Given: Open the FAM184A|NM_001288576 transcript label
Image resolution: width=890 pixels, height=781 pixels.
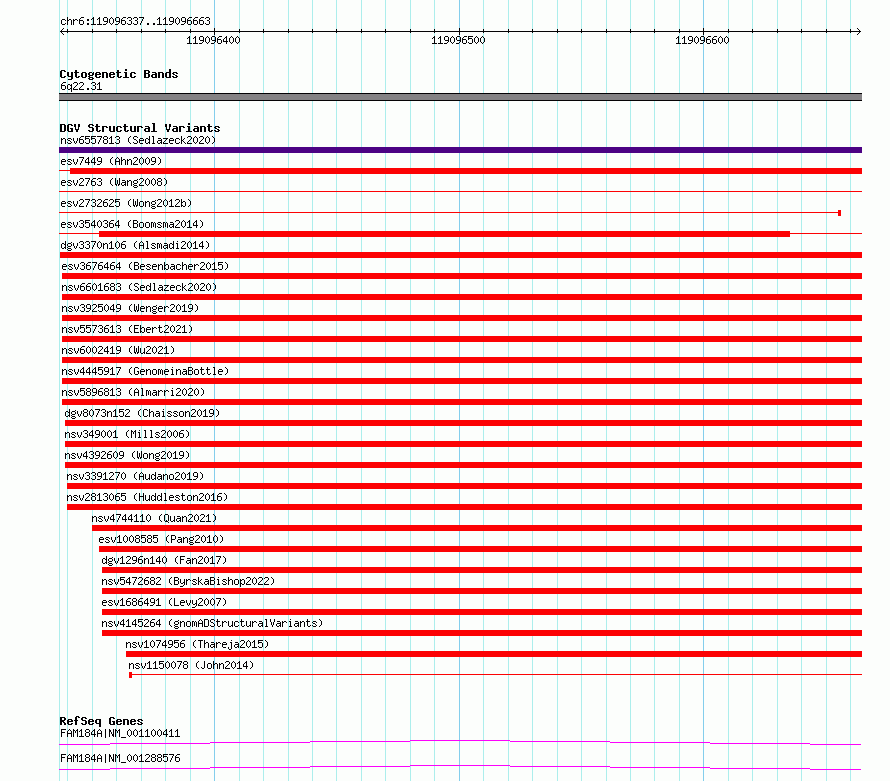Looking at the screenshot, I should (x=120, y=758).
